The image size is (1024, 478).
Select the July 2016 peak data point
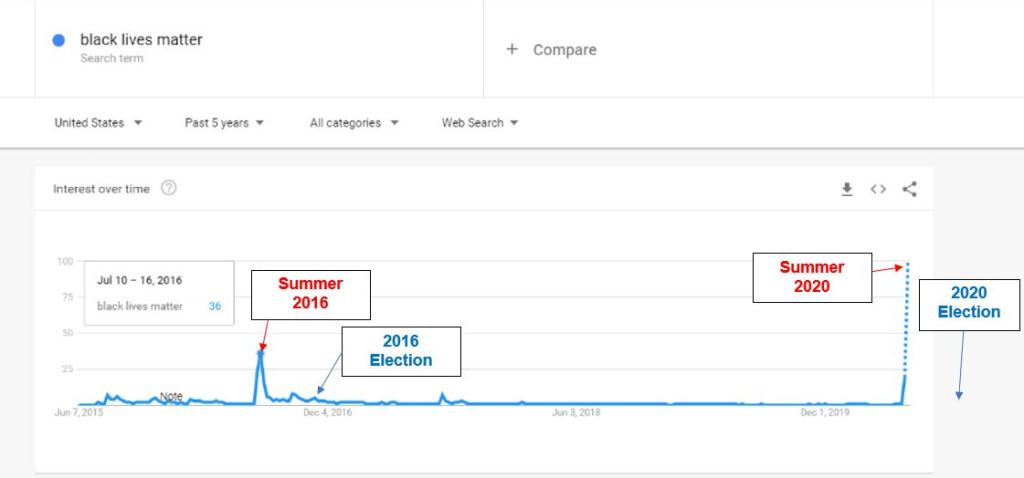pos(260,352)
